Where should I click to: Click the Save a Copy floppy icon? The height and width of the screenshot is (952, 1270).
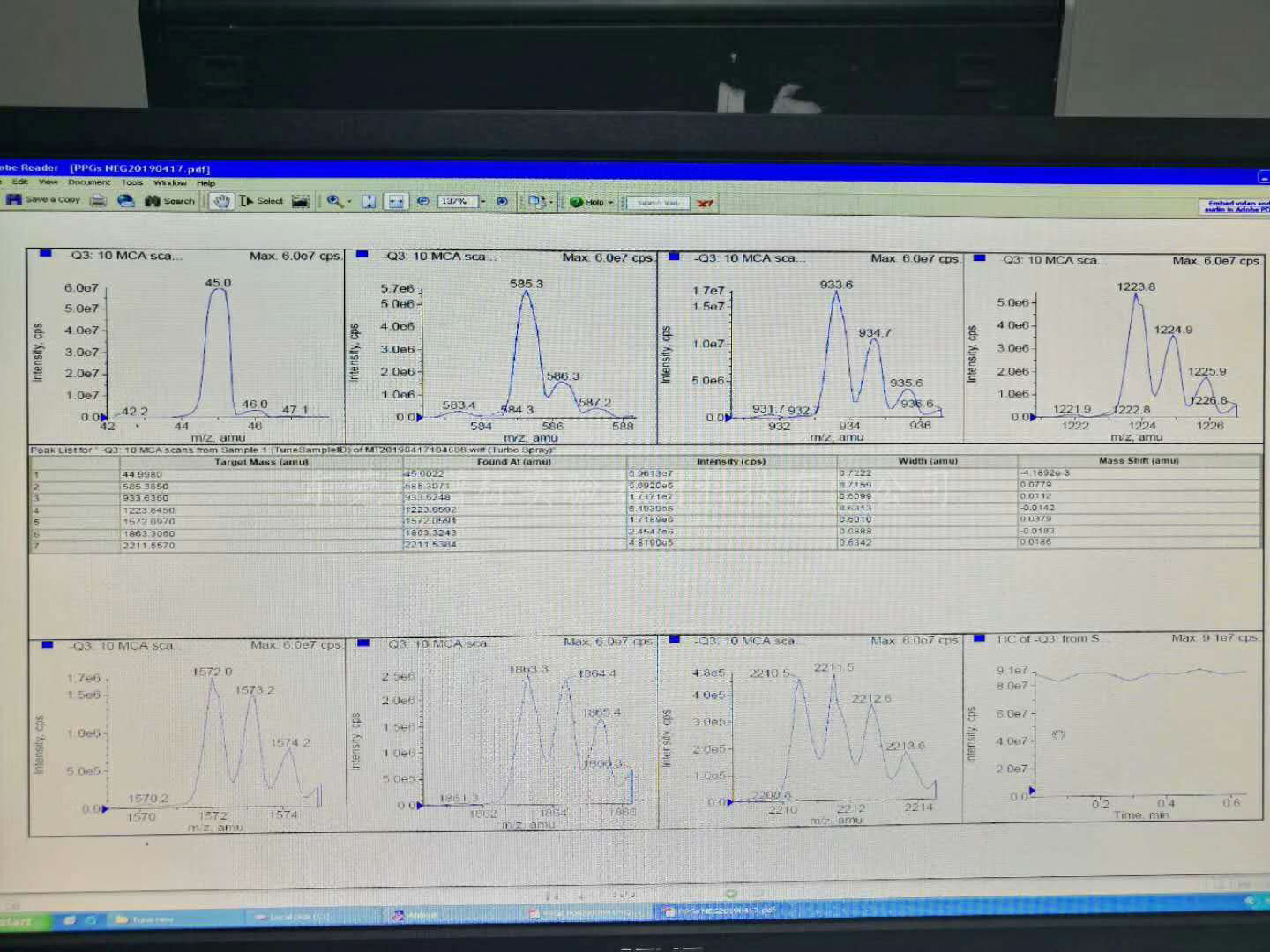14,200
